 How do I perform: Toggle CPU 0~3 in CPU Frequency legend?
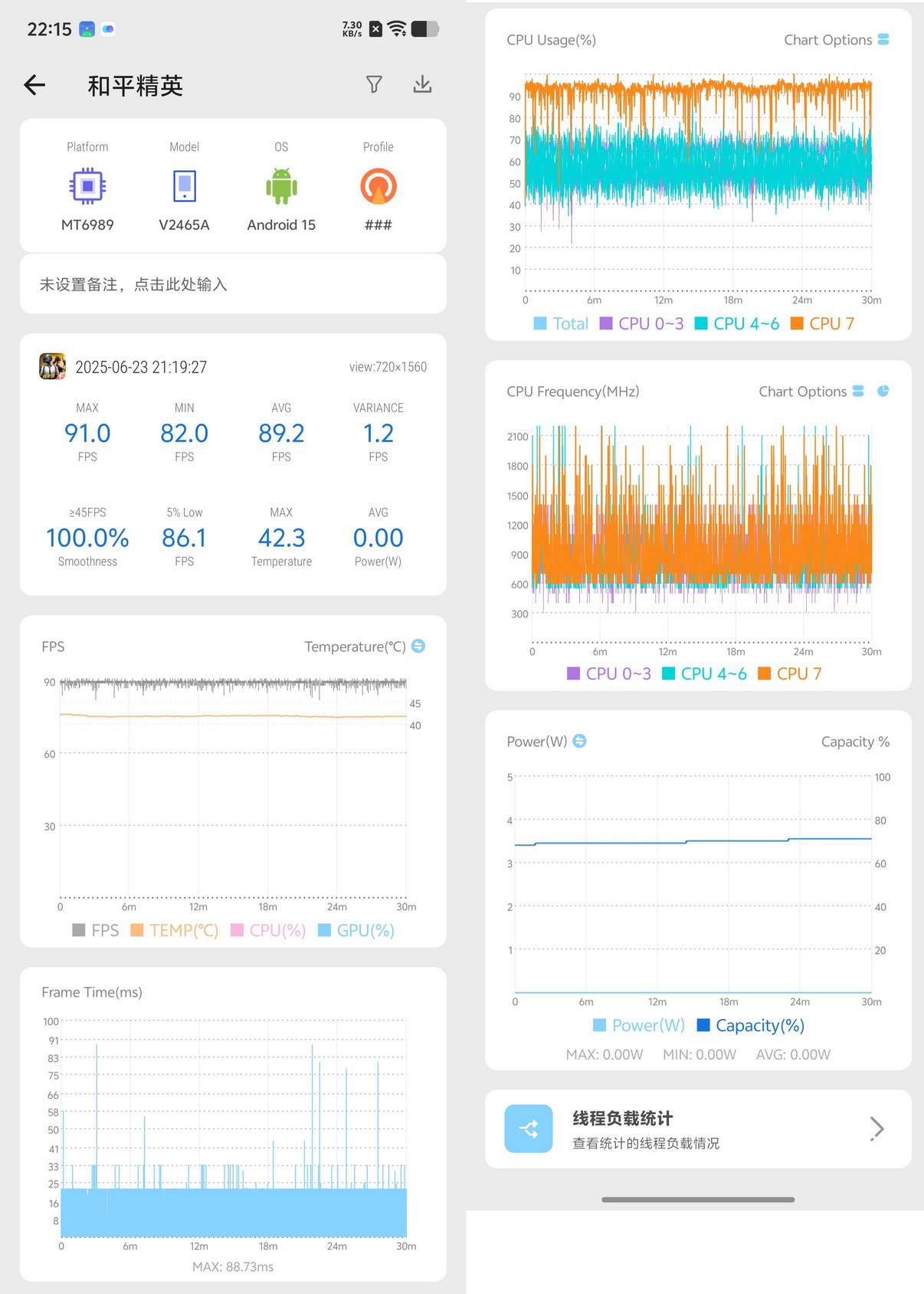(609, 673)
